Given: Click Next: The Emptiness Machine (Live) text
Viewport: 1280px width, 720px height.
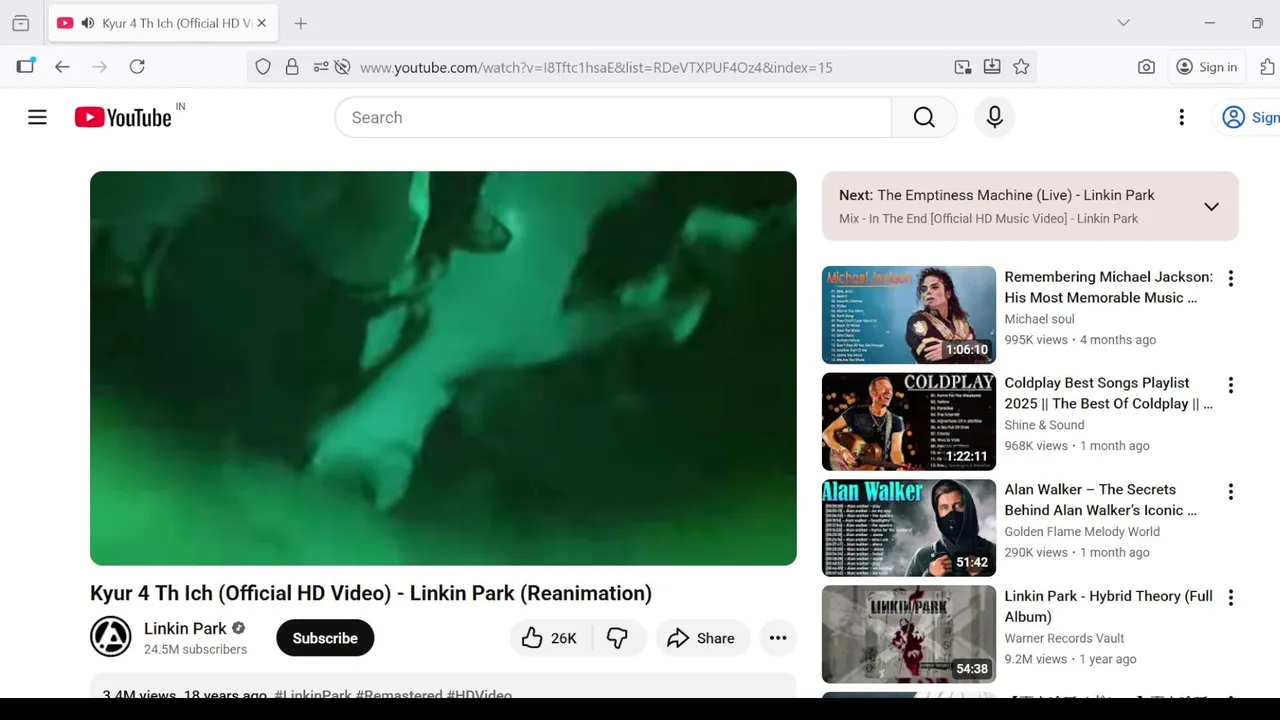Looking at the screenshot, I should tap(997, 195).
